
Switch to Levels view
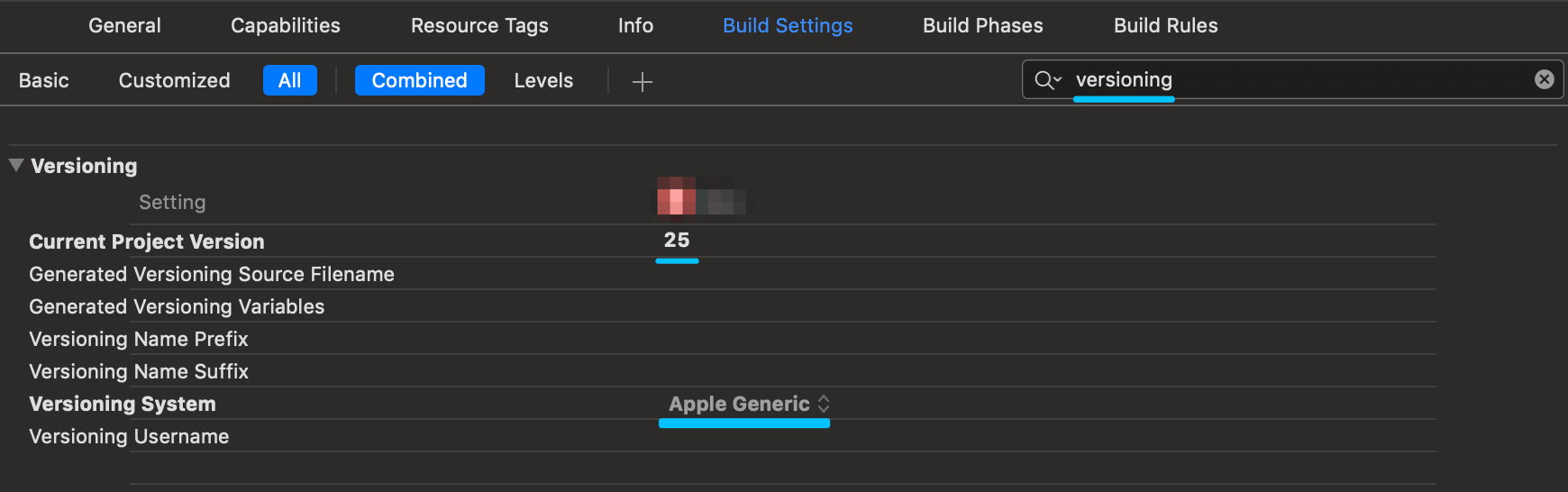[543, 80]
